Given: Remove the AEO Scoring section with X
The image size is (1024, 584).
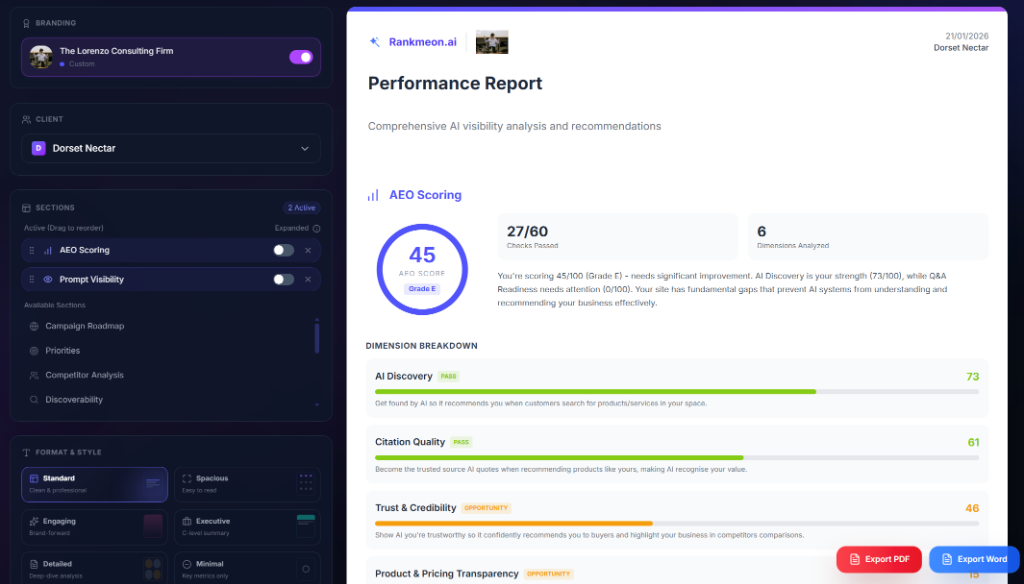Looking at the screenshot, I should [308, 250].
